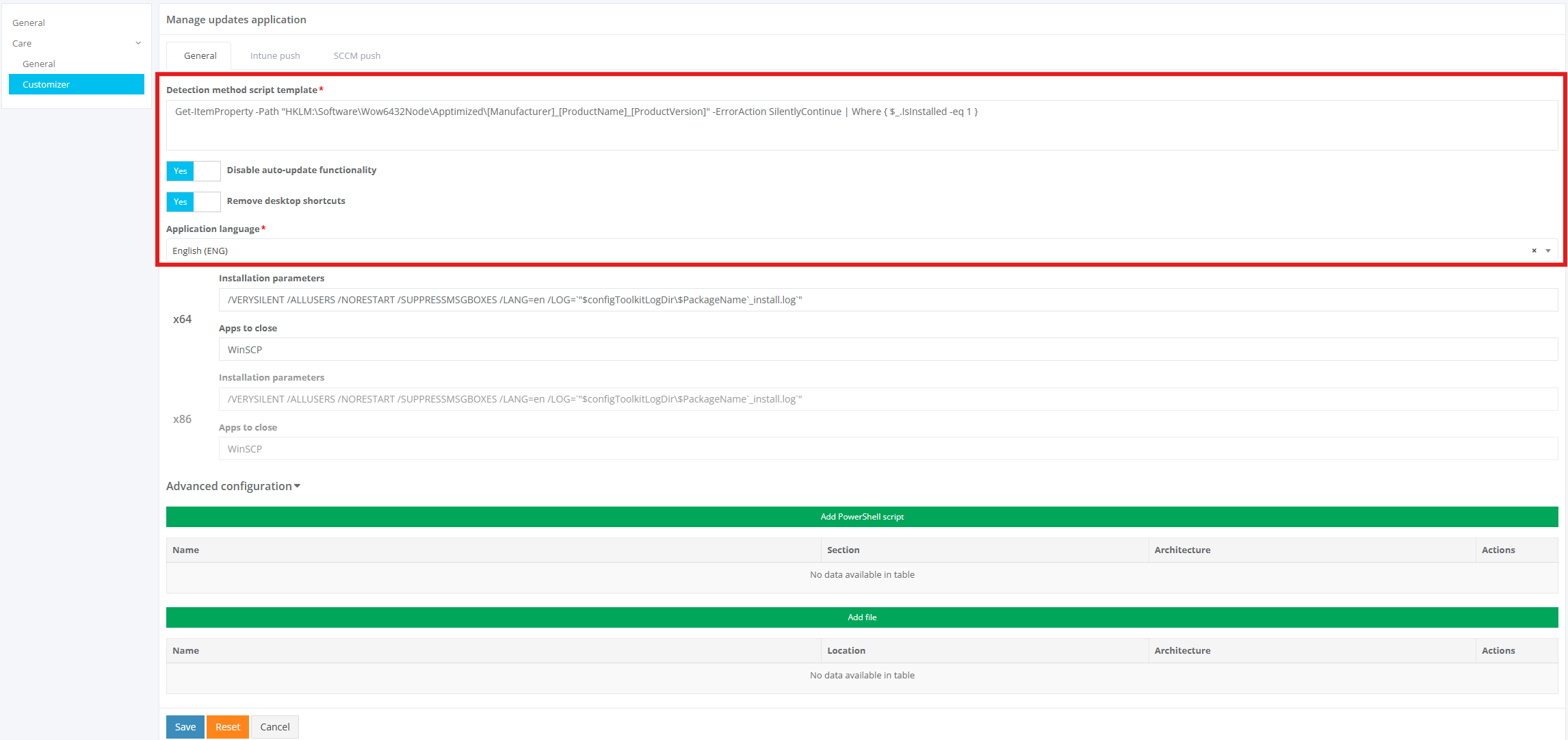Click Add PowerShell script button
The image size is (1568, 740).
[861, 517]
